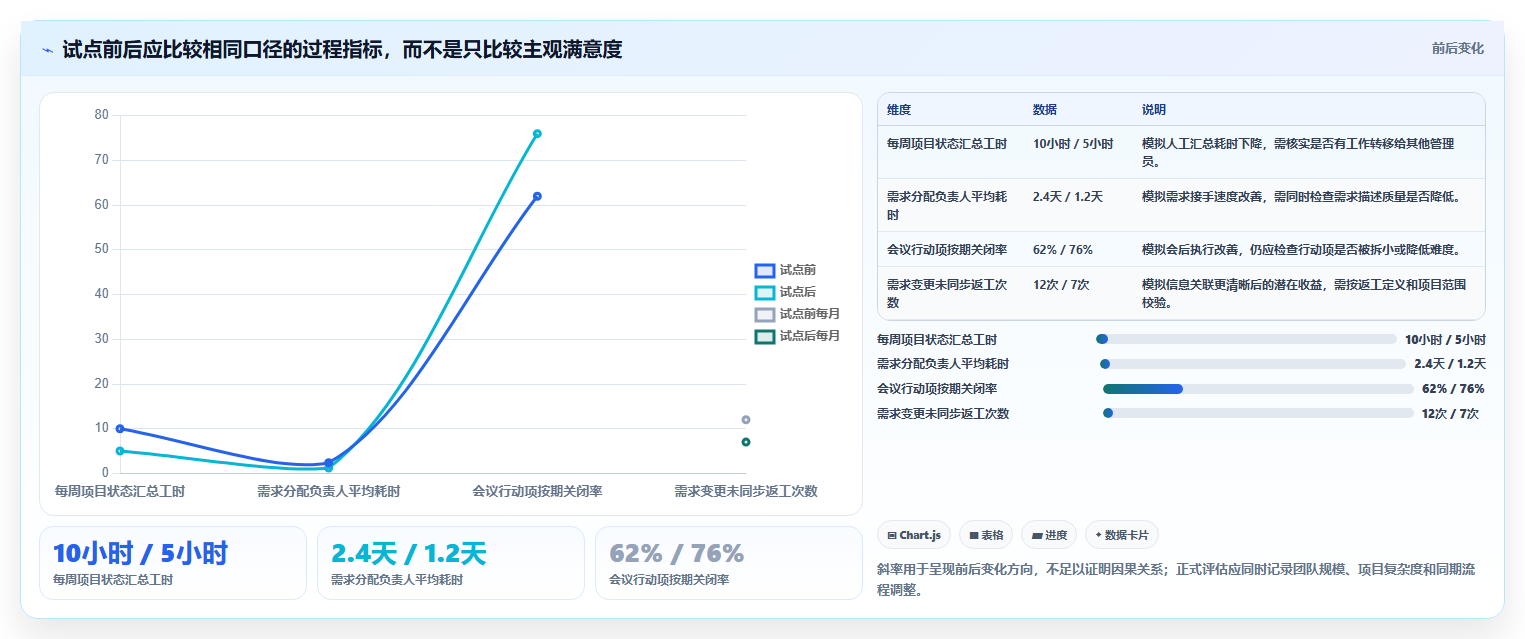Click the 数据 column header
Viewport: 1525px width, 639px height.
[1045, 110]
